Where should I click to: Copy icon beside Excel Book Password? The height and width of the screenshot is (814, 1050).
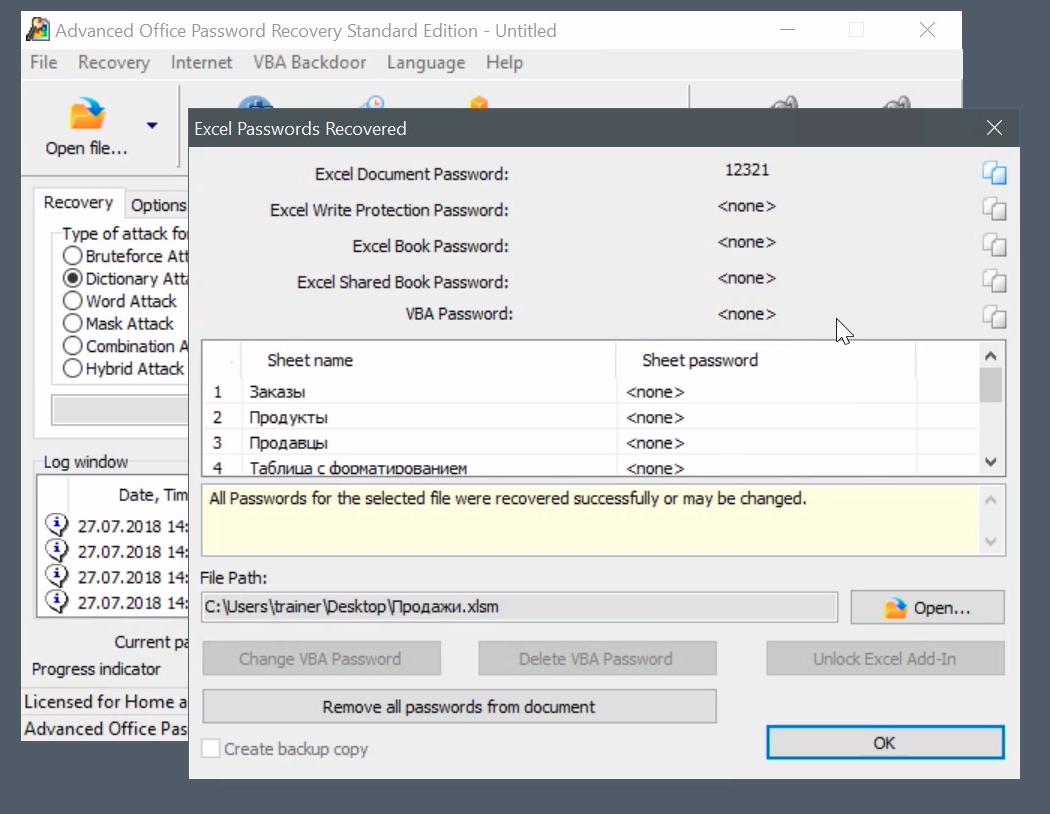point(994,244)
